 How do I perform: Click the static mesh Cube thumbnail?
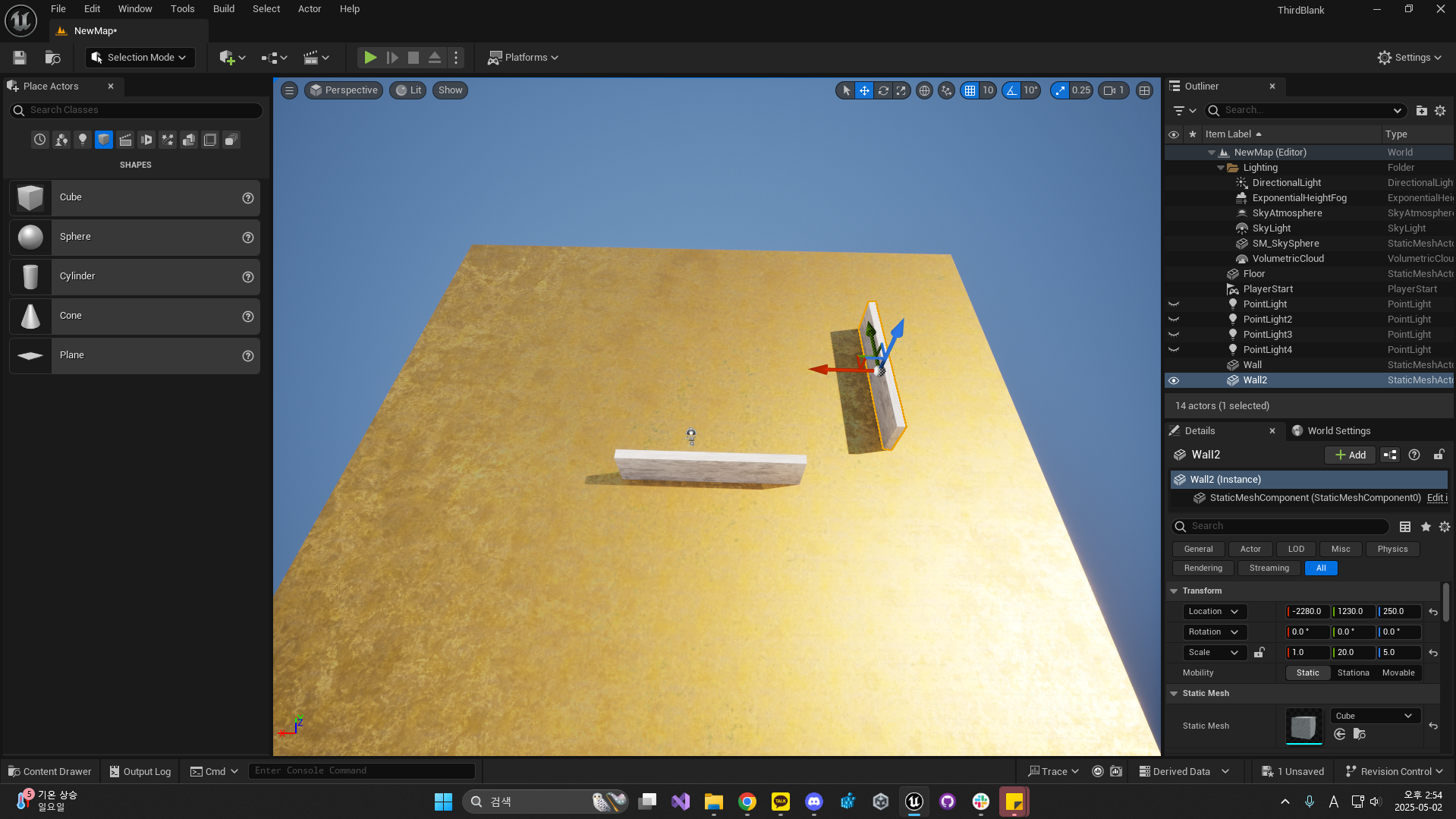(1303, 726)
